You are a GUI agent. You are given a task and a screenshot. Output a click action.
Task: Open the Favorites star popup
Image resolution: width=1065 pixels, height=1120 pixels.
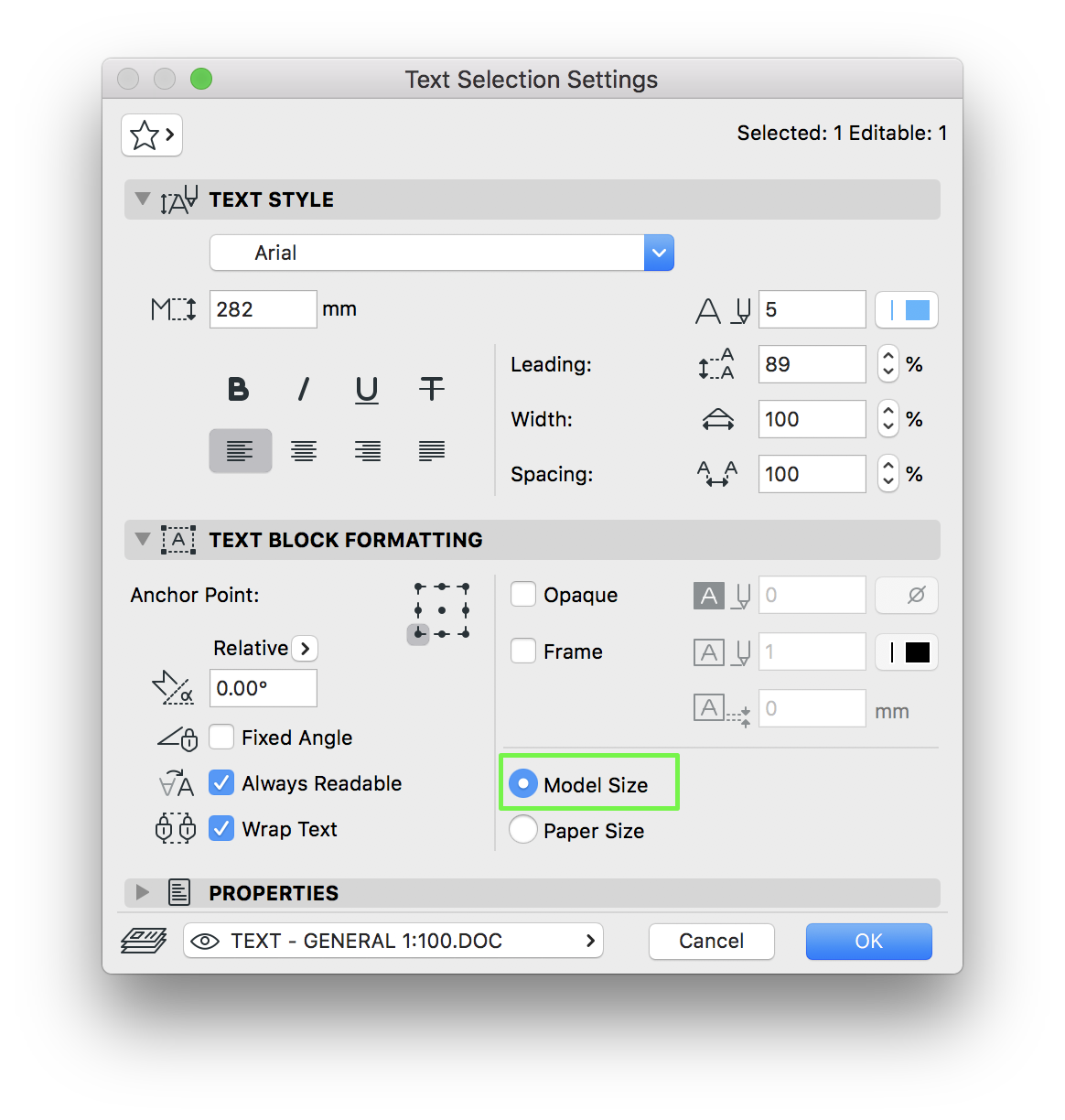tap(151, 135)
